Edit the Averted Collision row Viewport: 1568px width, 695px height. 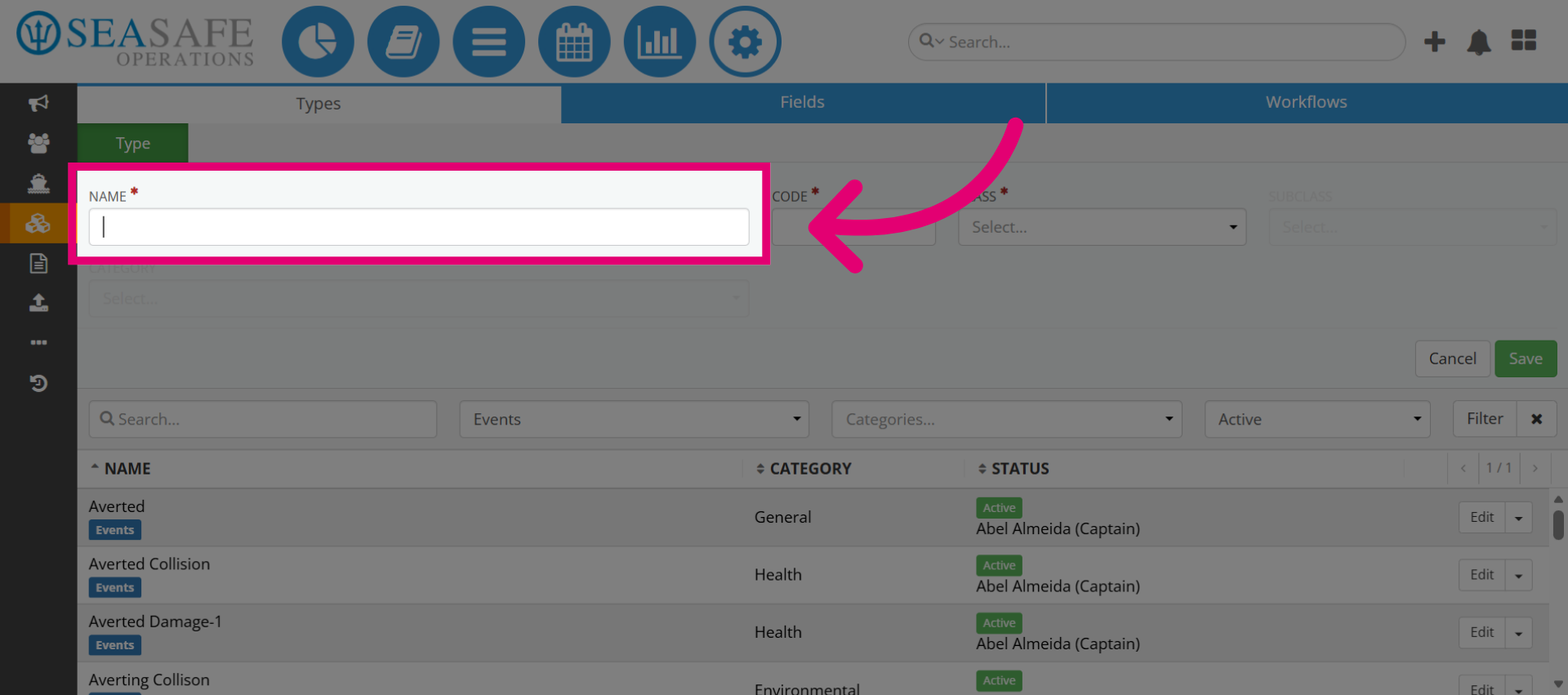pos(1481,575)
